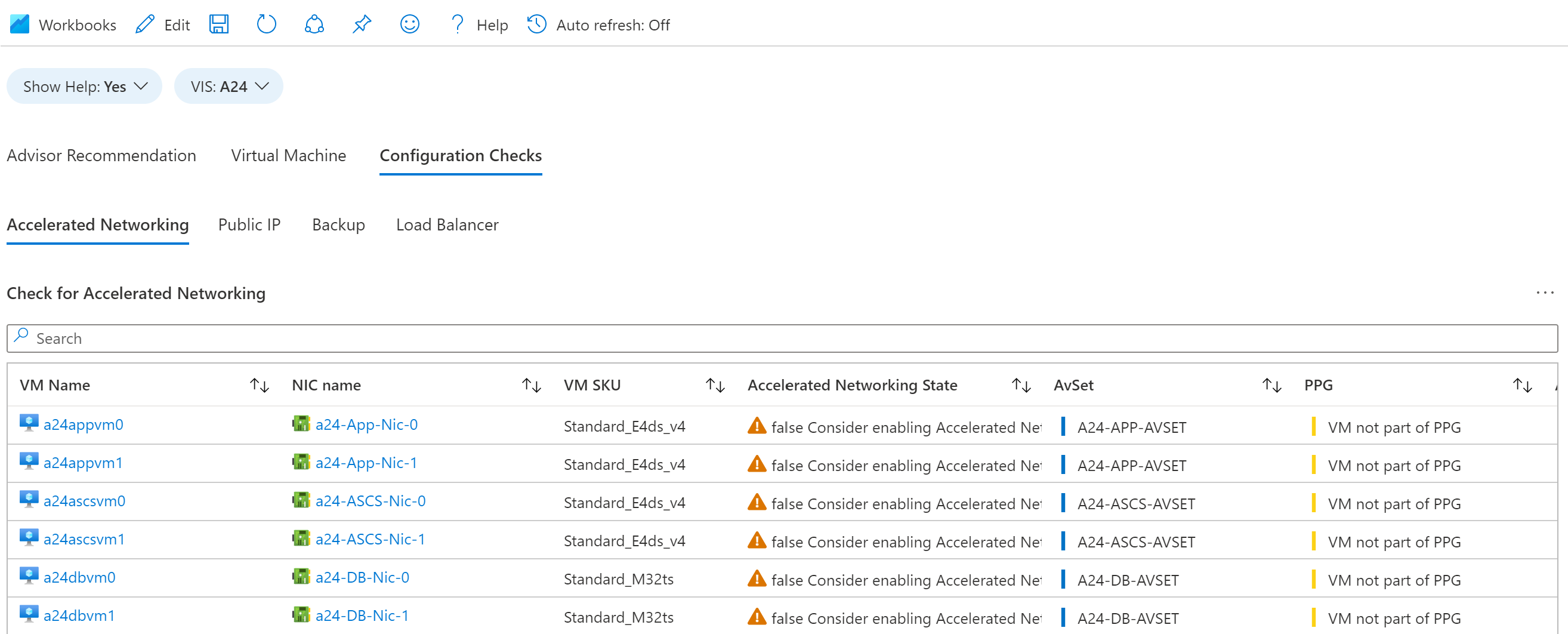1568x634 pixels.
Task: Open the a24-DB-Nic-0 NIC link
Action: [x=362, y=577]
